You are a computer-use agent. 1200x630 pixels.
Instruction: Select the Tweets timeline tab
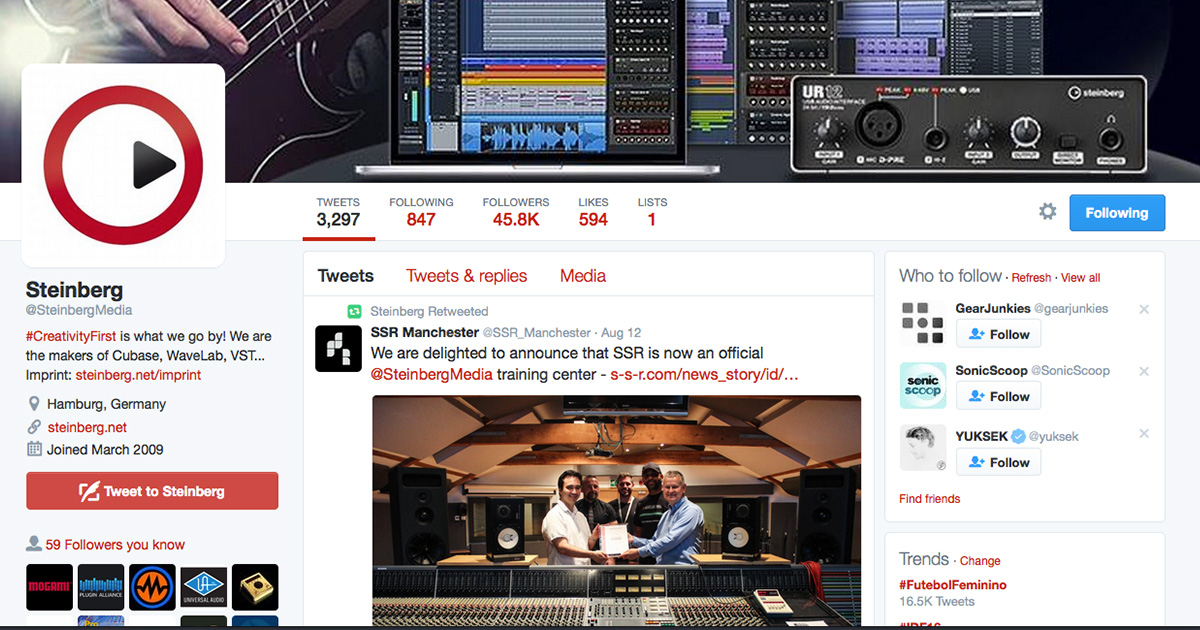(346, 276)
